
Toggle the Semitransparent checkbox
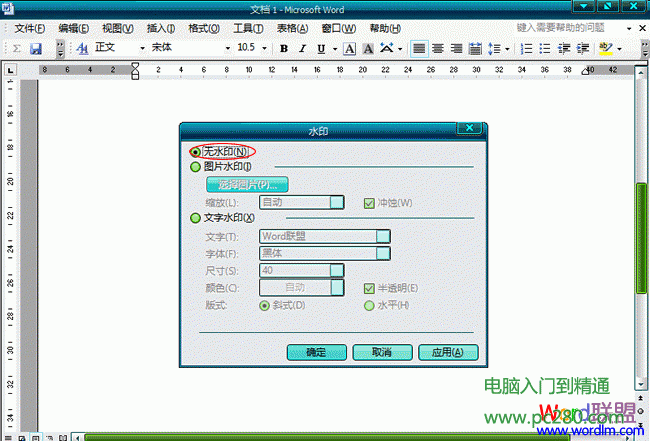pos(369,288)
